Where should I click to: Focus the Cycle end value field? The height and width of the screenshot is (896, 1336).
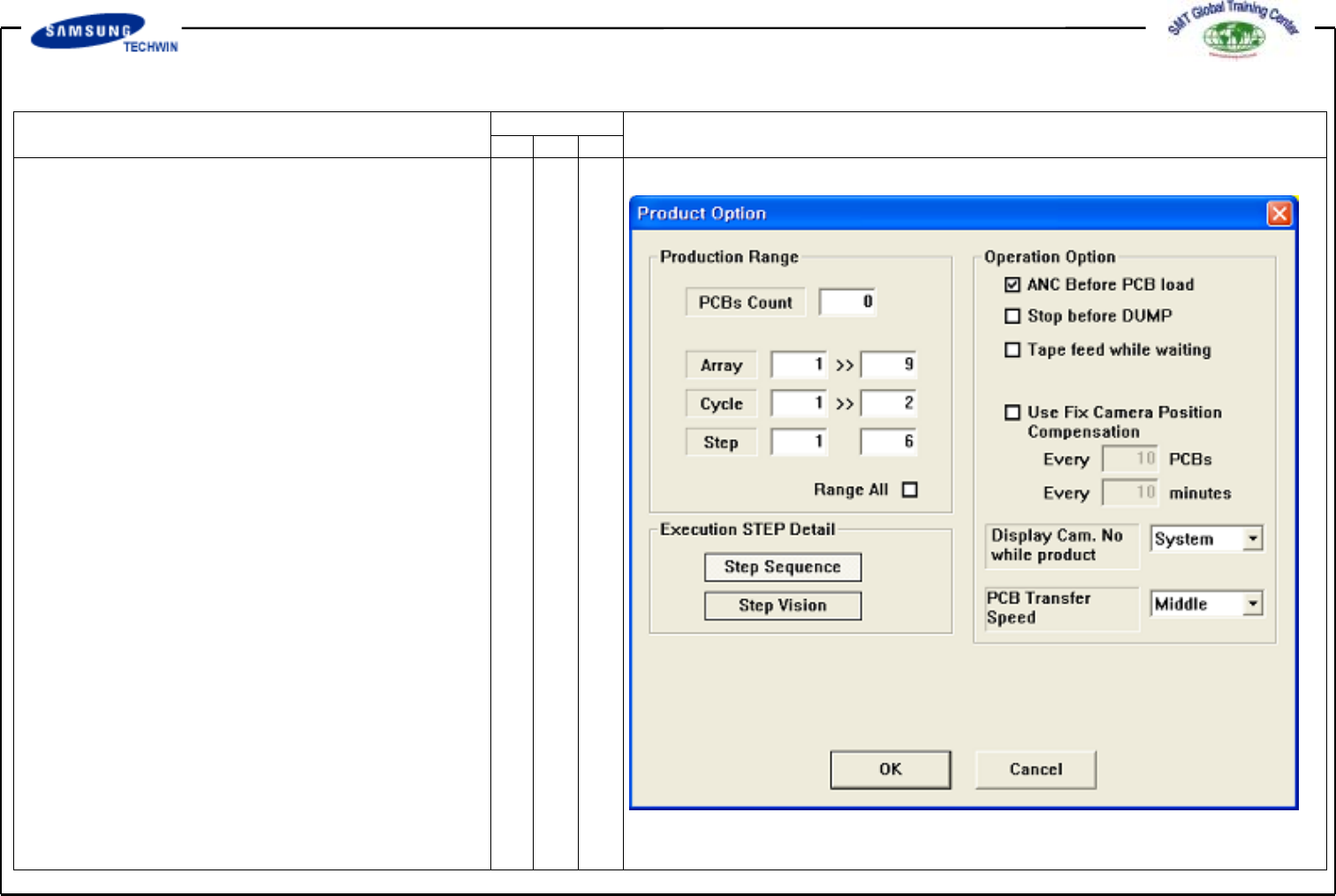click(889, 404)
